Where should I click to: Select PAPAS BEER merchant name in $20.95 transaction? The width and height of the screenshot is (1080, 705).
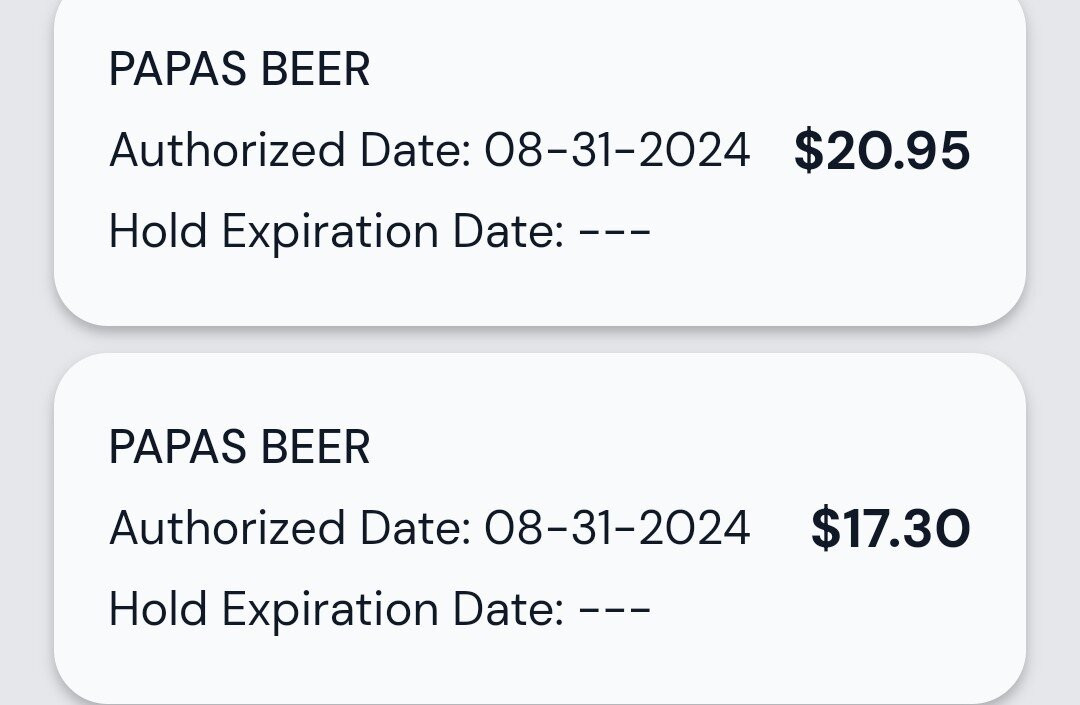239,70
